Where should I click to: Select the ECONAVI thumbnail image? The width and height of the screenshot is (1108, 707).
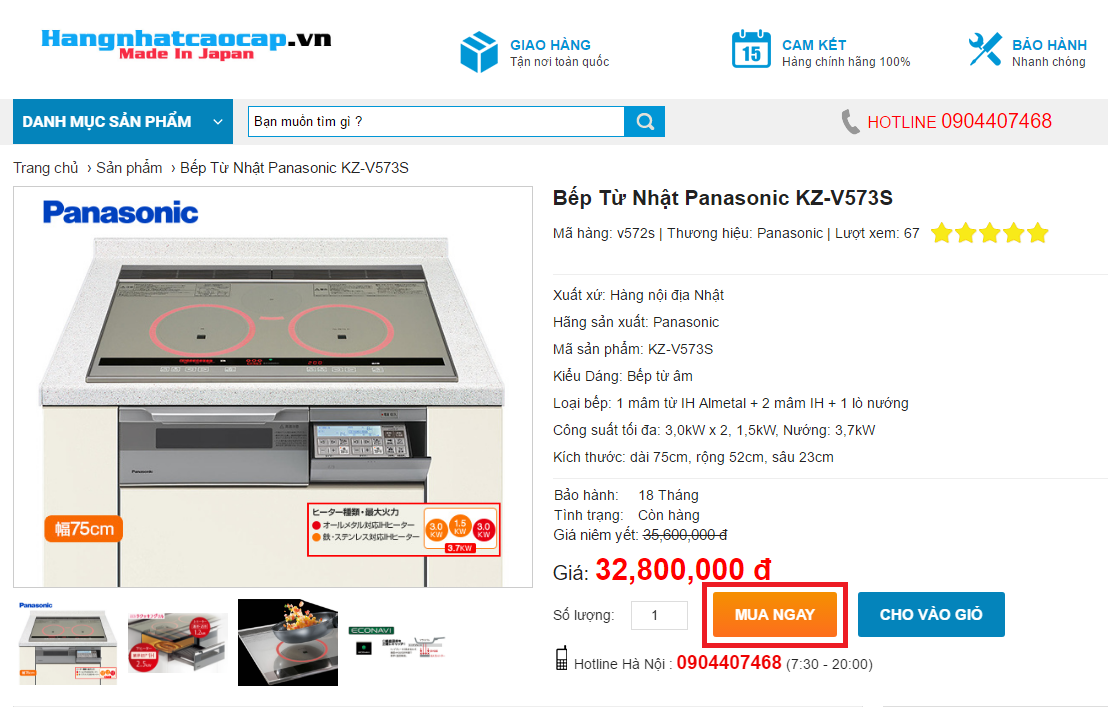click(x=397, y=643)
